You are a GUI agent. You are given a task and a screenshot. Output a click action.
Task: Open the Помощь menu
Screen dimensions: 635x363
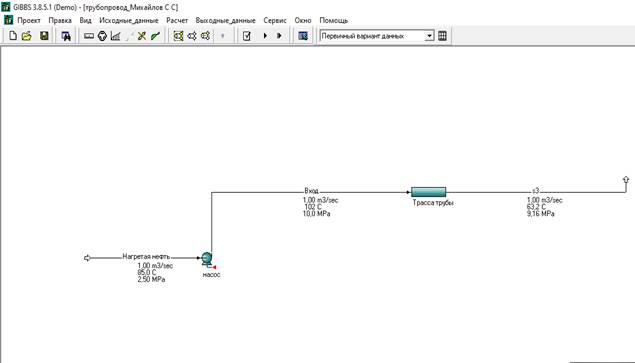pyautogui.click(x=334, y=20)
